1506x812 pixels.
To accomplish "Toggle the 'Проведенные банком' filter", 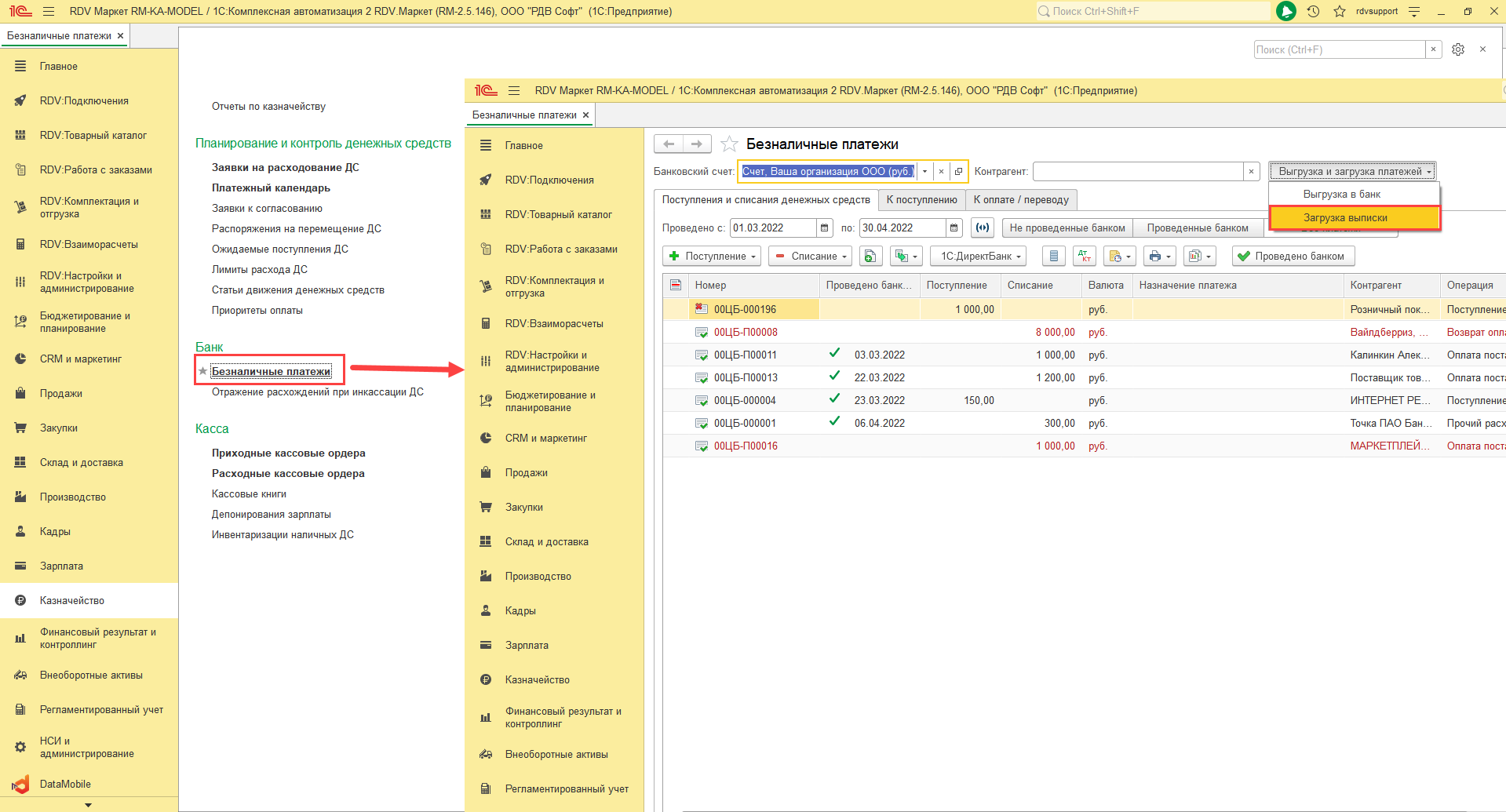I will coord(1197,228).
